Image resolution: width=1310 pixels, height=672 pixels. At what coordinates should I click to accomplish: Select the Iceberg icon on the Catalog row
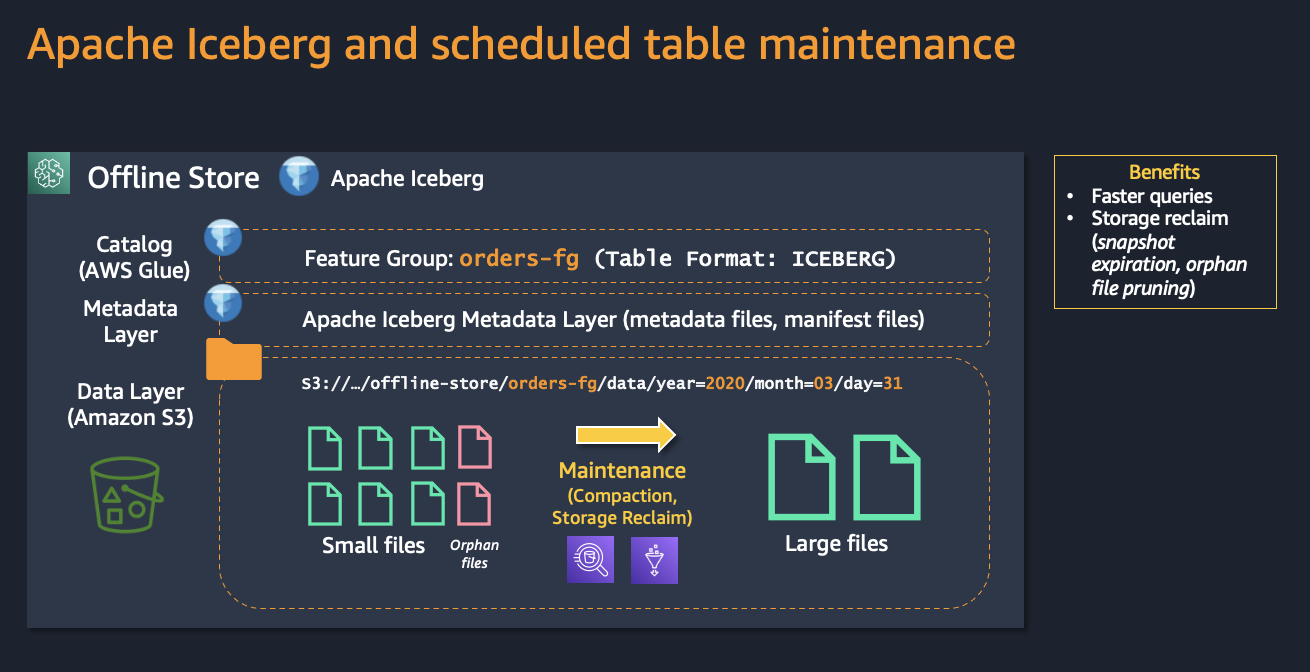click(x=223, y=238)
